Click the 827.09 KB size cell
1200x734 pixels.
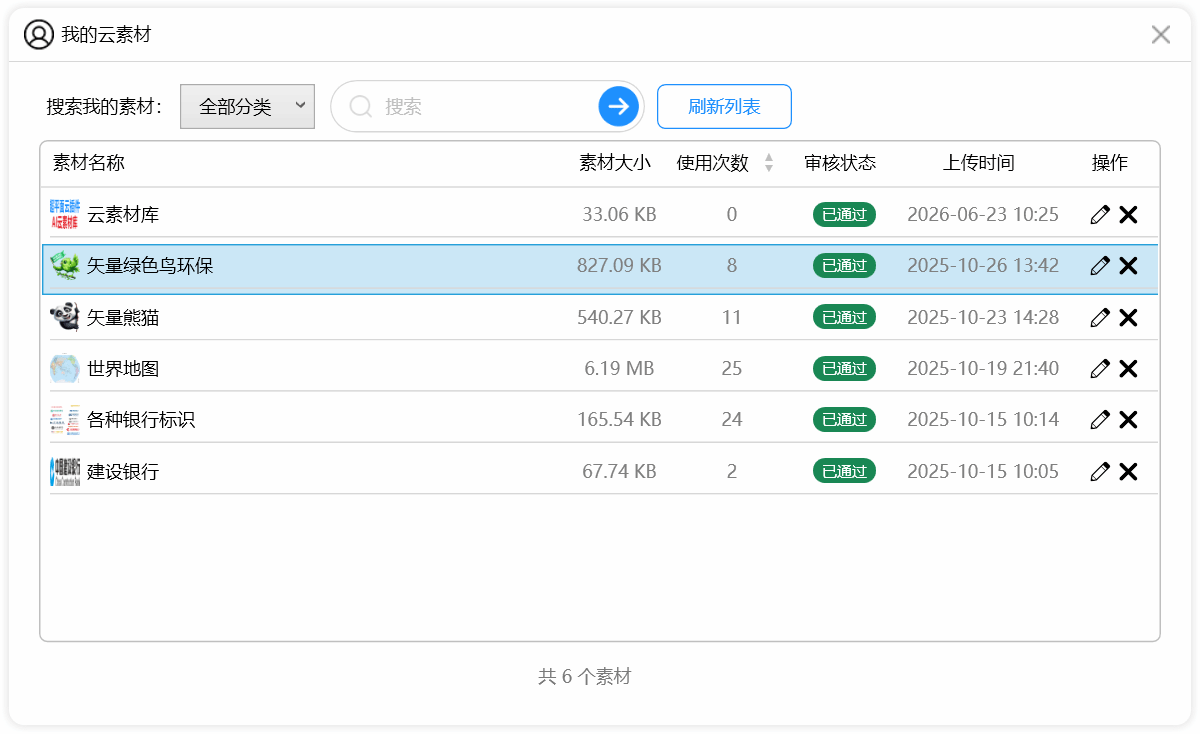click(x=619, y=266)
